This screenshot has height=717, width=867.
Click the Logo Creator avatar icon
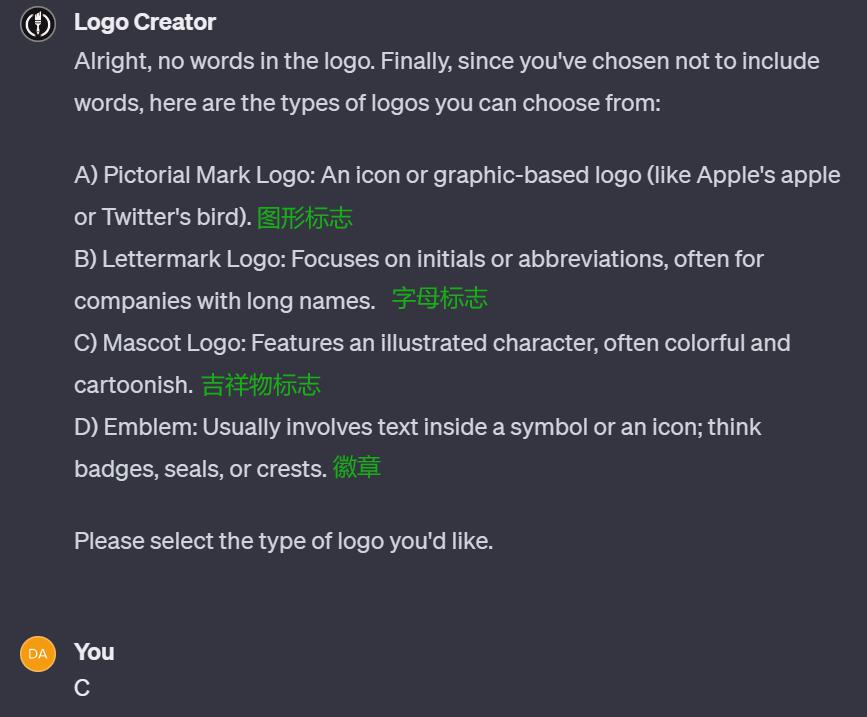[x=38, y=24]
